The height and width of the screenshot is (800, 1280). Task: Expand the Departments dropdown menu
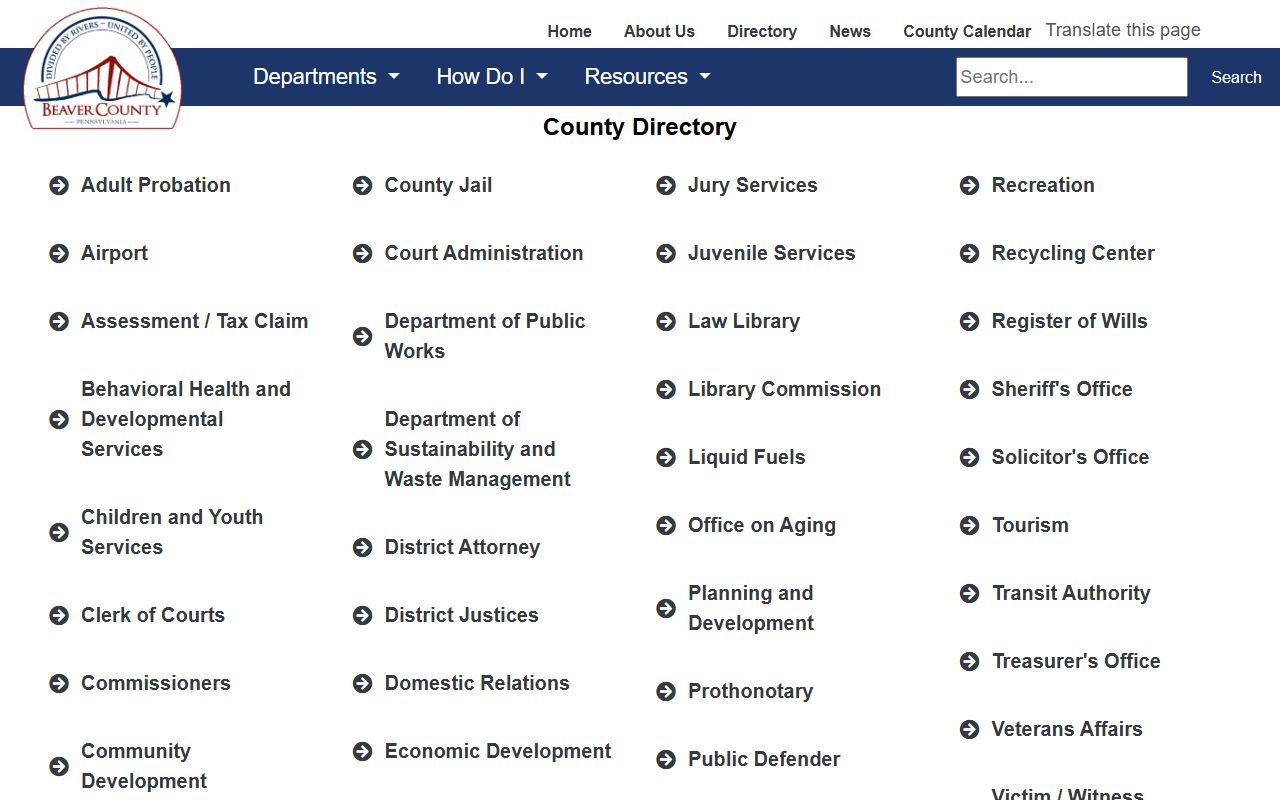click(326, 76)
